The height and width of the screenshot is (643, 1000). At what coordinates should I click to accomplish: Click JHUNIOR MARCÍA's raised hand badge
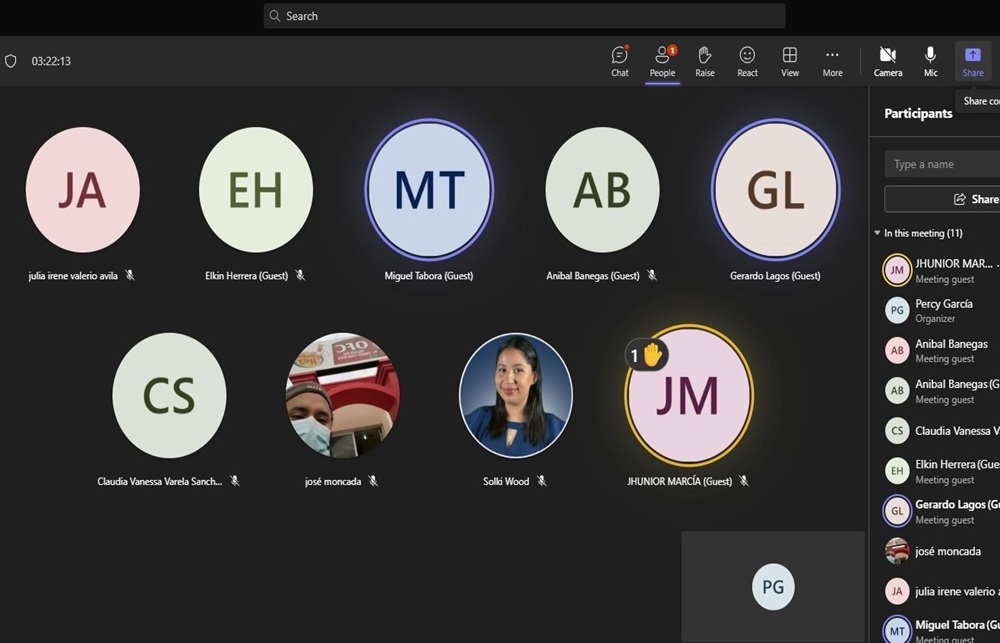coord(647,355)
